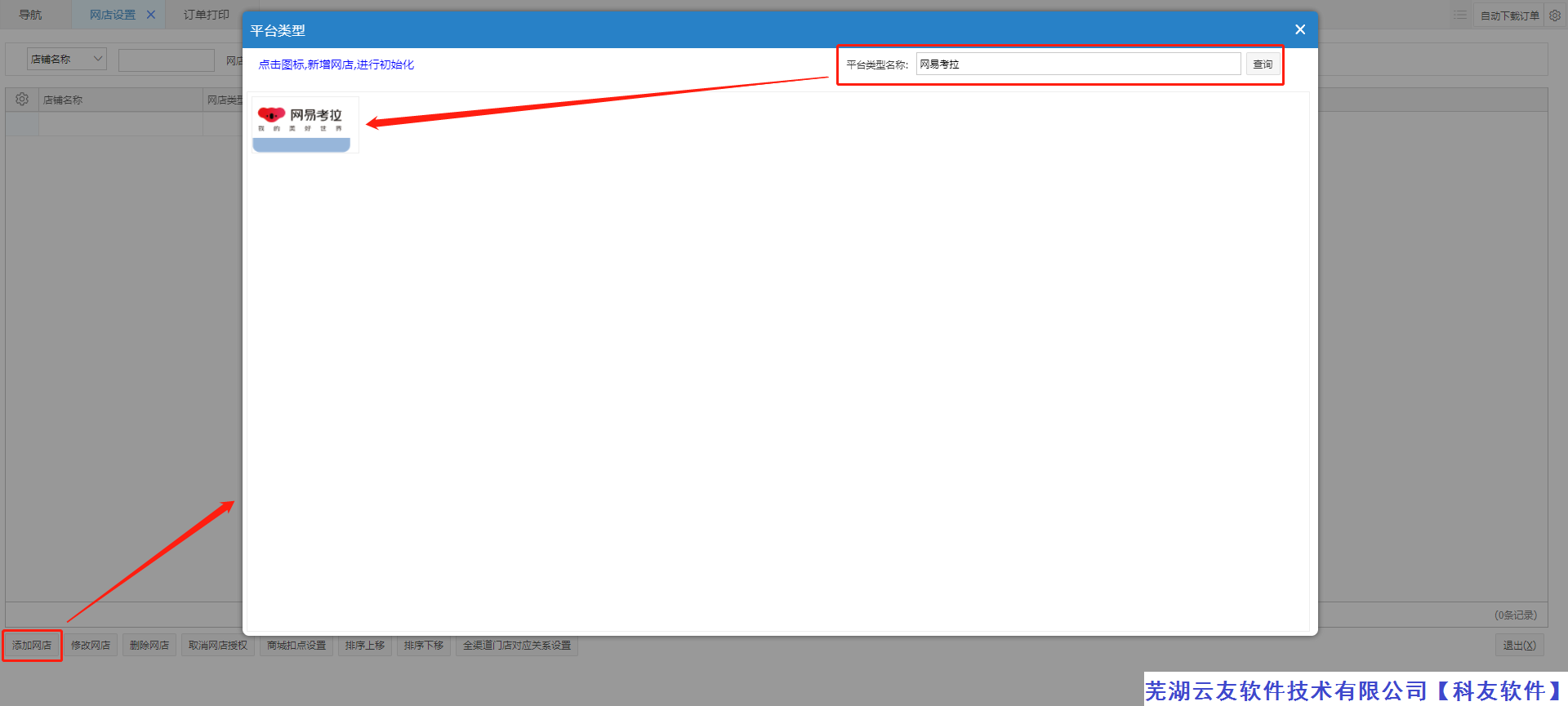This screenshot has width=1568, height=706.
Task: Click the 添加网店 button
Action: tap(32, 646)
